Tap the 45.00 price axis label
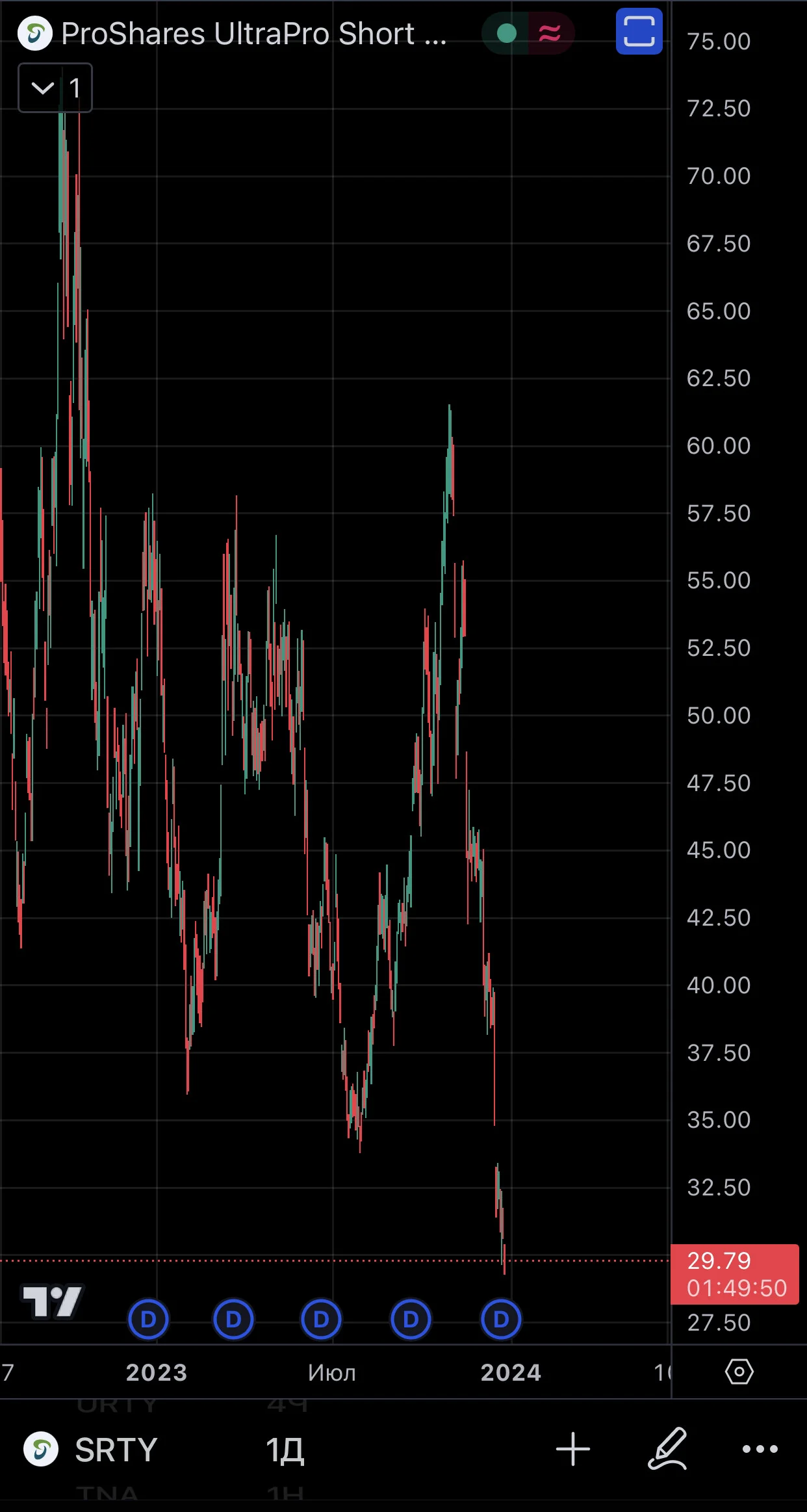 coord(719,850)
